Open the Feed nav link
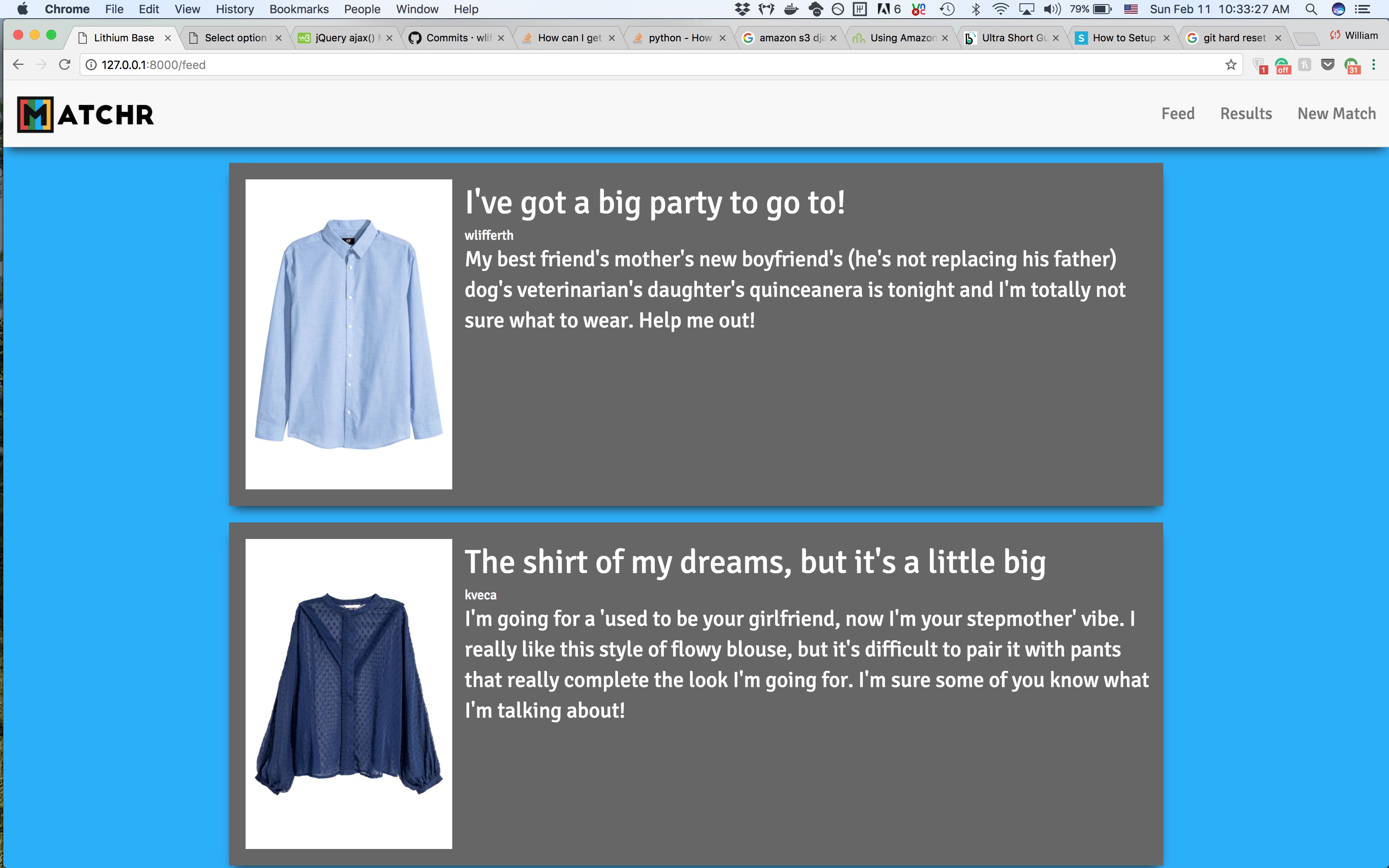The image size is (1389, 868). pos(1178,114)
